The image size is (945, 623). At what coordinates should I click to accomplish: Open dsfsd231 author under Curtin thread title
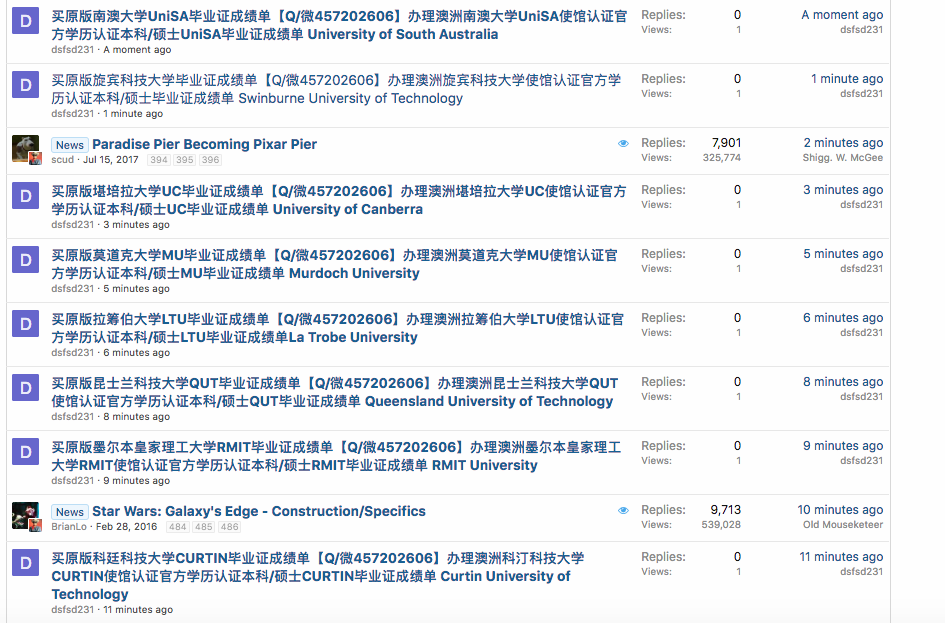point(72,610)
